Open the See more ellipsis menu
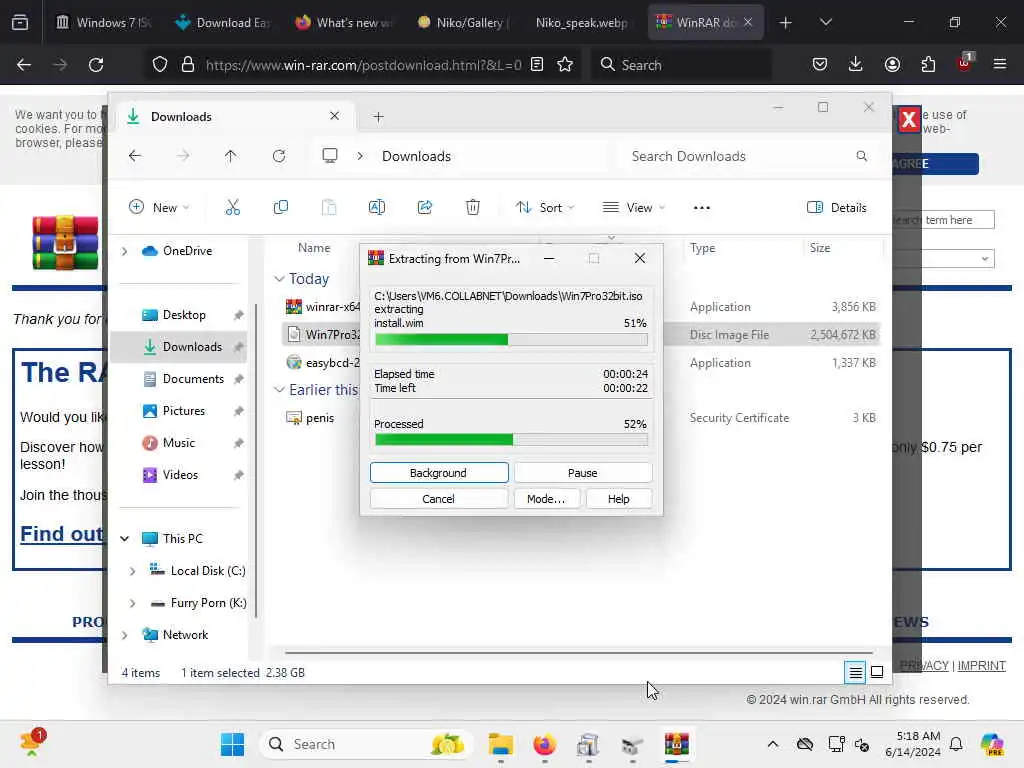 click(x=701, y=208)
